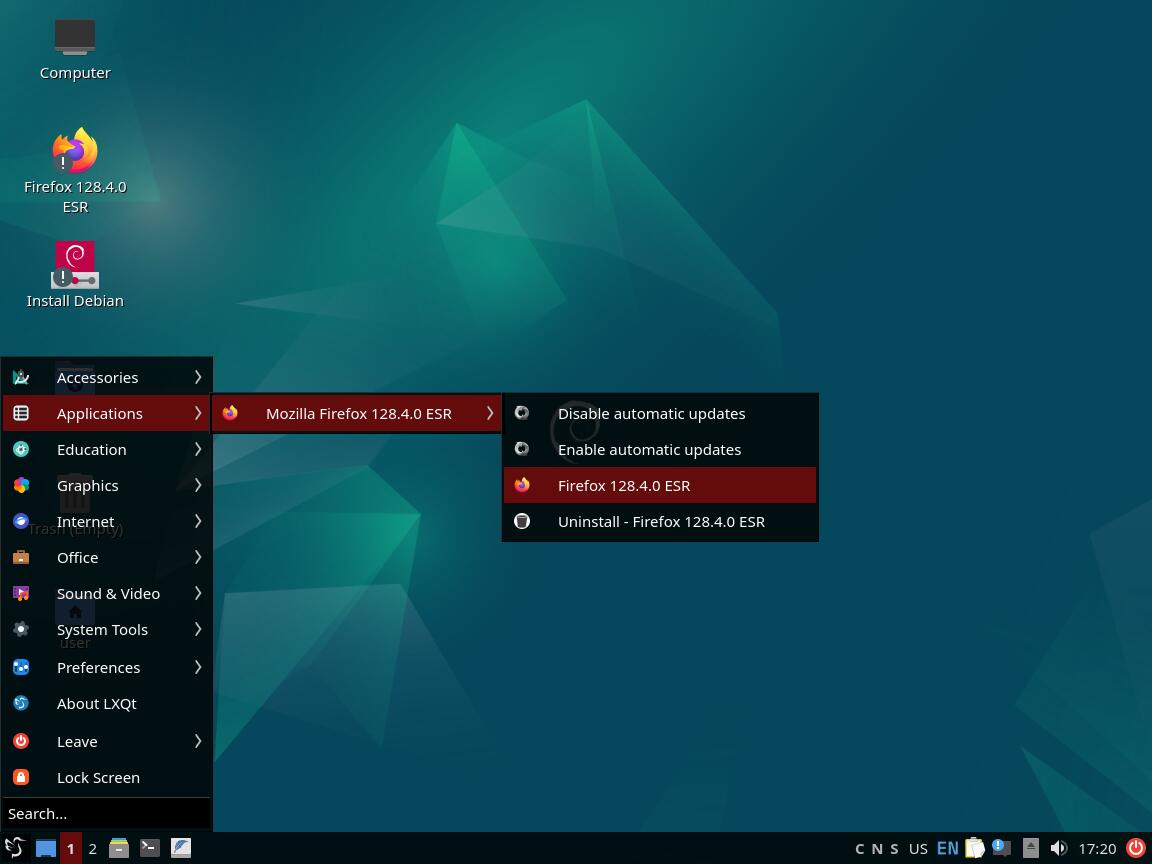Click the show desktop taskbar icon
Viewport: 1152px width, 864px height.
tap(46, 849)
